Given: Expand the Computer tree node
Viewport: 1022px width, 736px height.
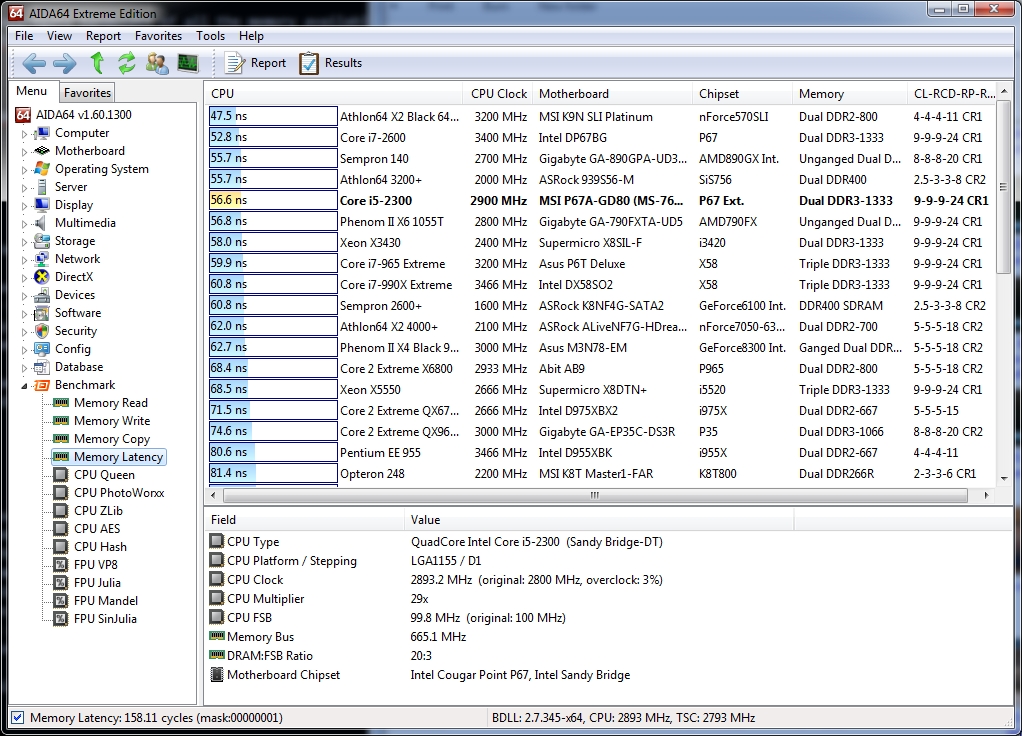Looking at the screenshot, I should pos(25,134).
